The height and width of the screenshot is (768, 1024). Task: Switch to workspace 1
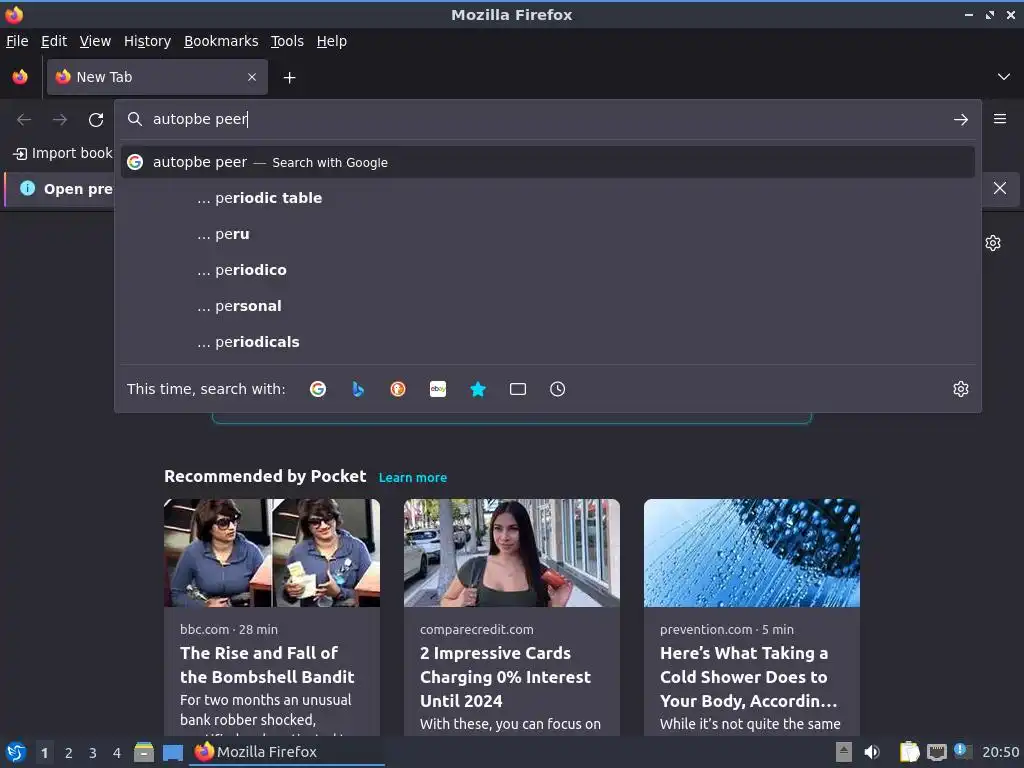pos(44,753)
